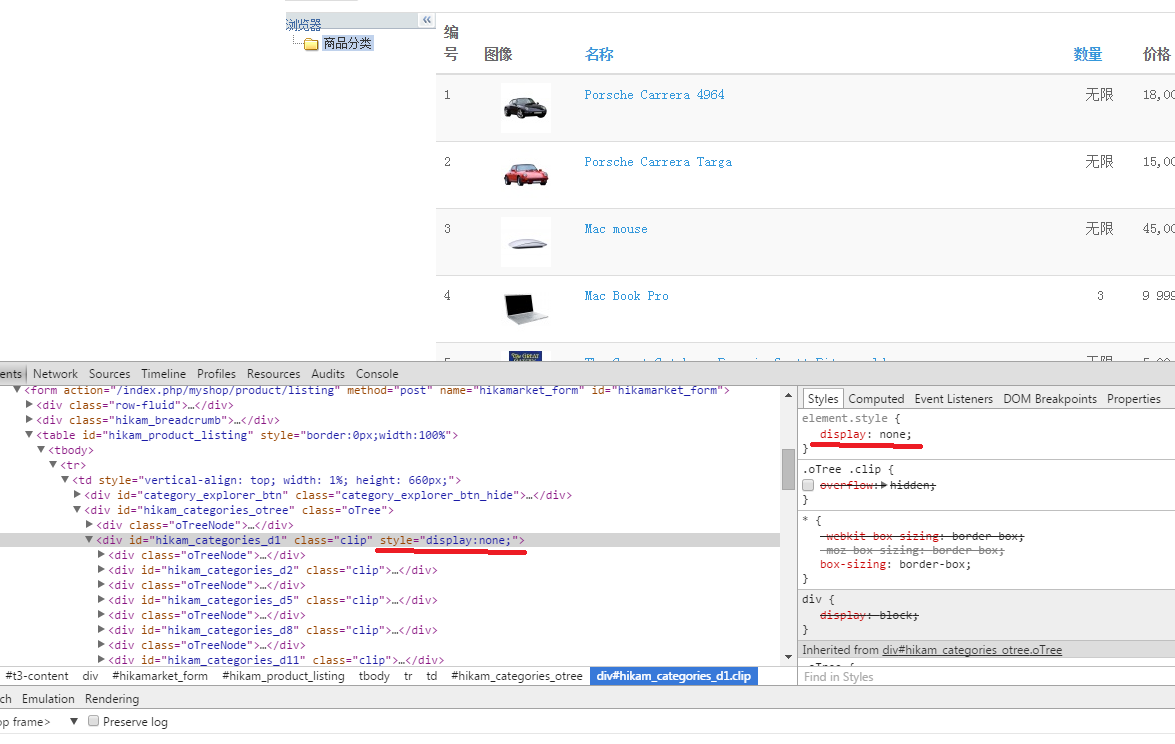
Task: Click the .oTree .clip selector
Action: [x=842, y=469]
